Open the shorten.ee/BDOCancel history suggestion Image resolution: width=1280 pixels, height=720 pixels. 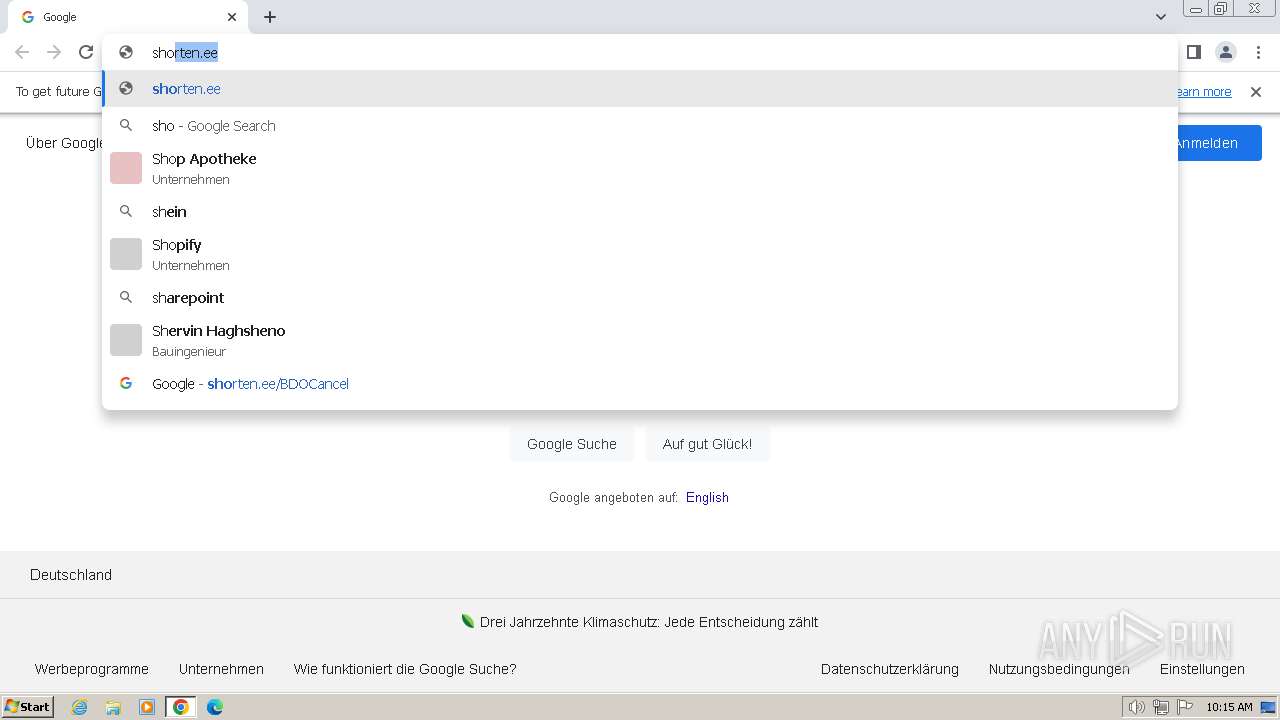(640, 384)
